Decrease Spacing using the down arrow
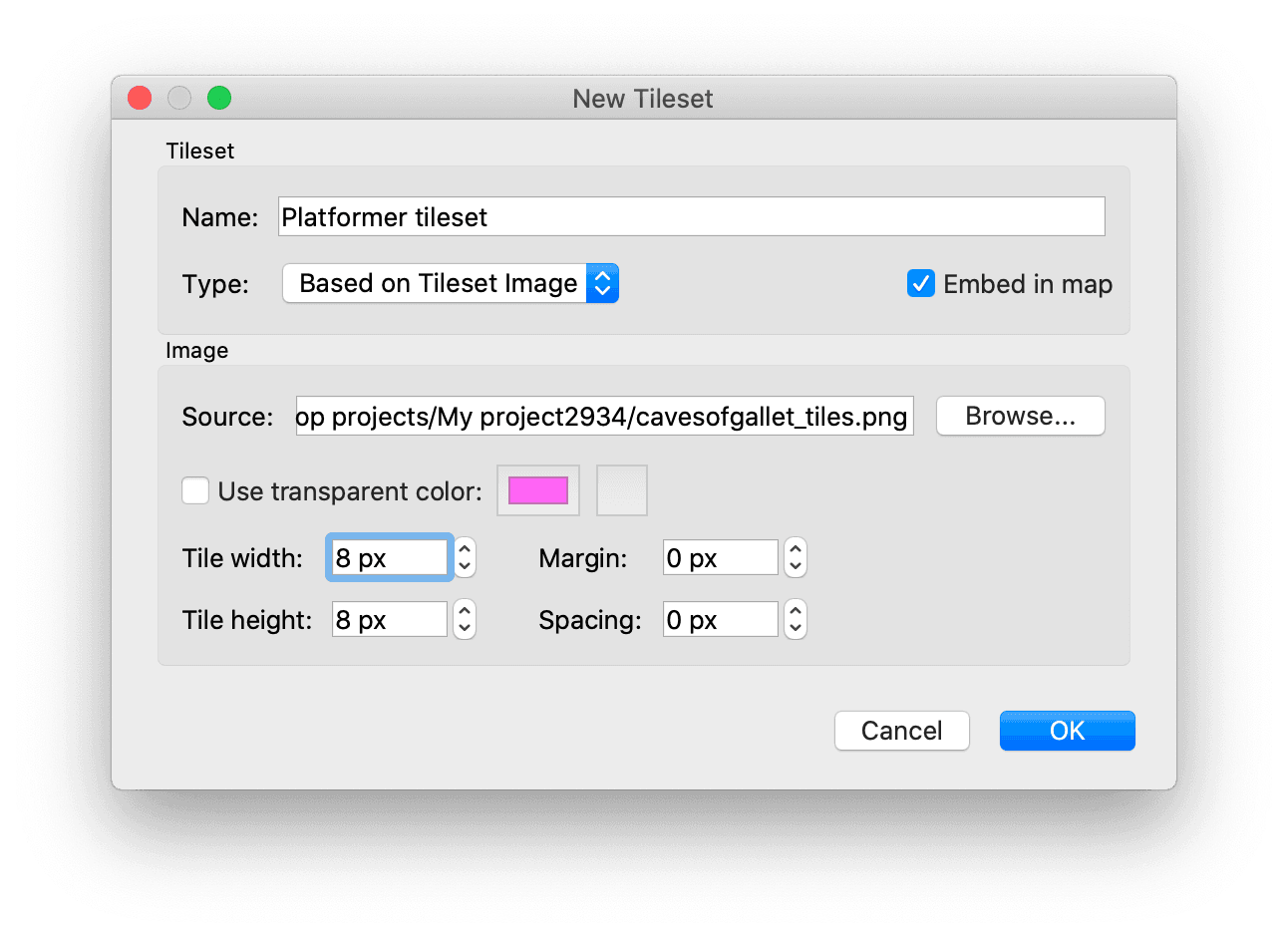Screen dimensions: 1288x937 coord(795,629)
